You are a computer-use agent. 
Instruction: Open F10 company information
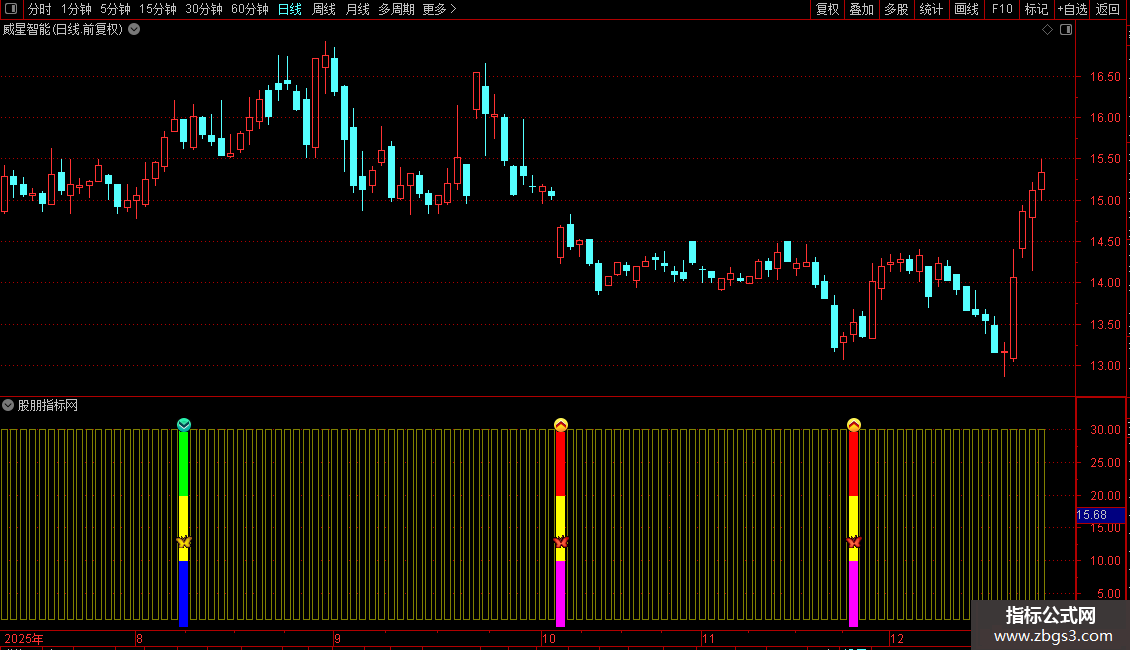[x=1002, y=9]
